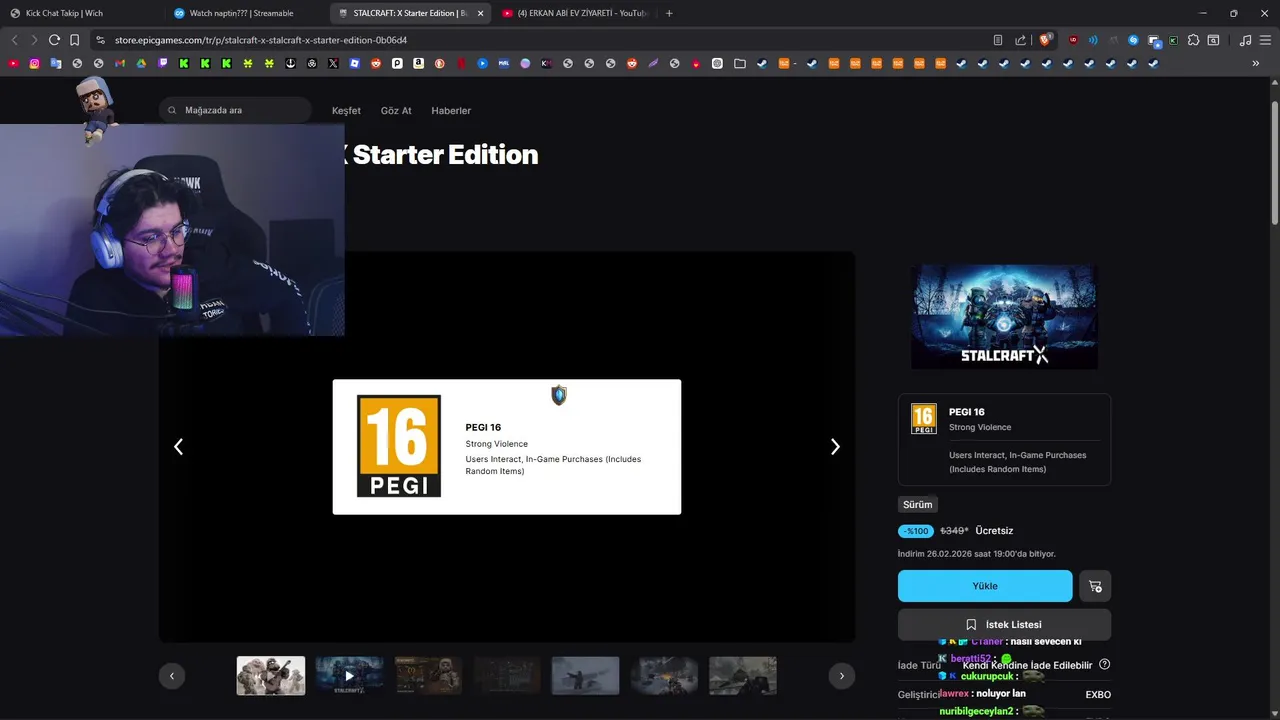Select the fifth snowy scene thumbnail
The width and height of the screenshot is (1280, 720).
point(585,676)
